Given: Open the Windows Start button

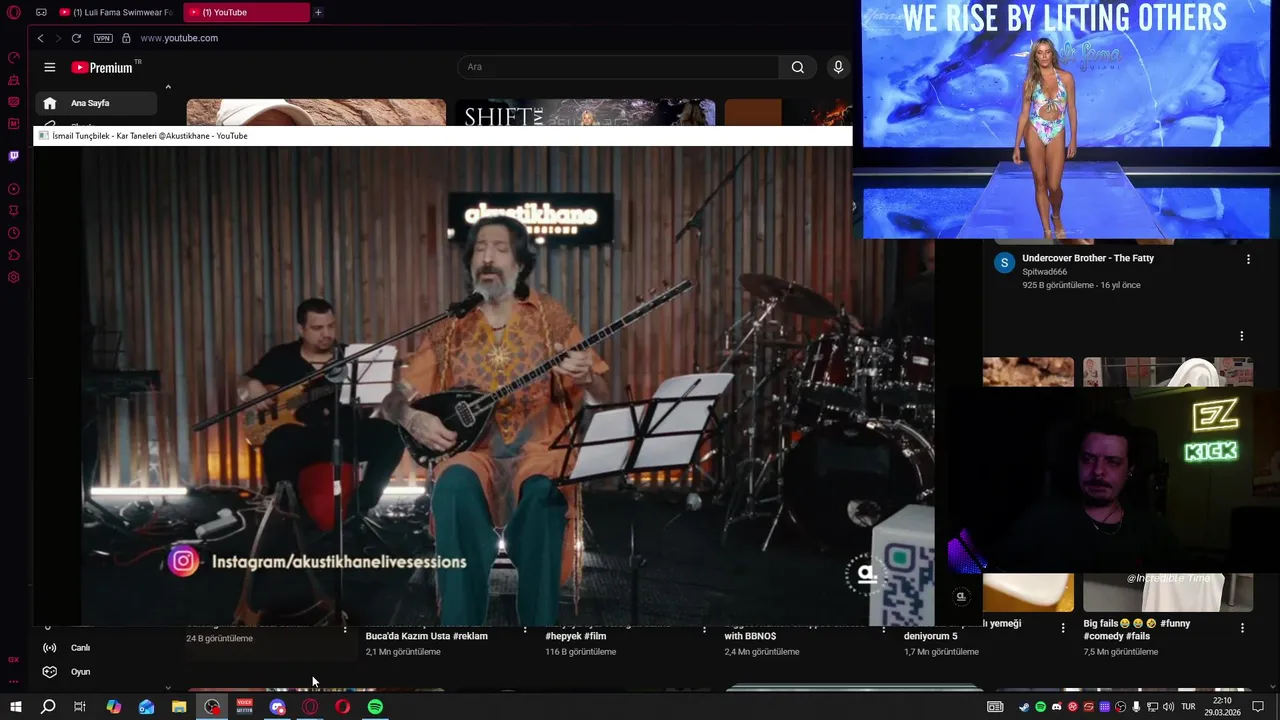Looking at the screenshot, I should (15, 707).
